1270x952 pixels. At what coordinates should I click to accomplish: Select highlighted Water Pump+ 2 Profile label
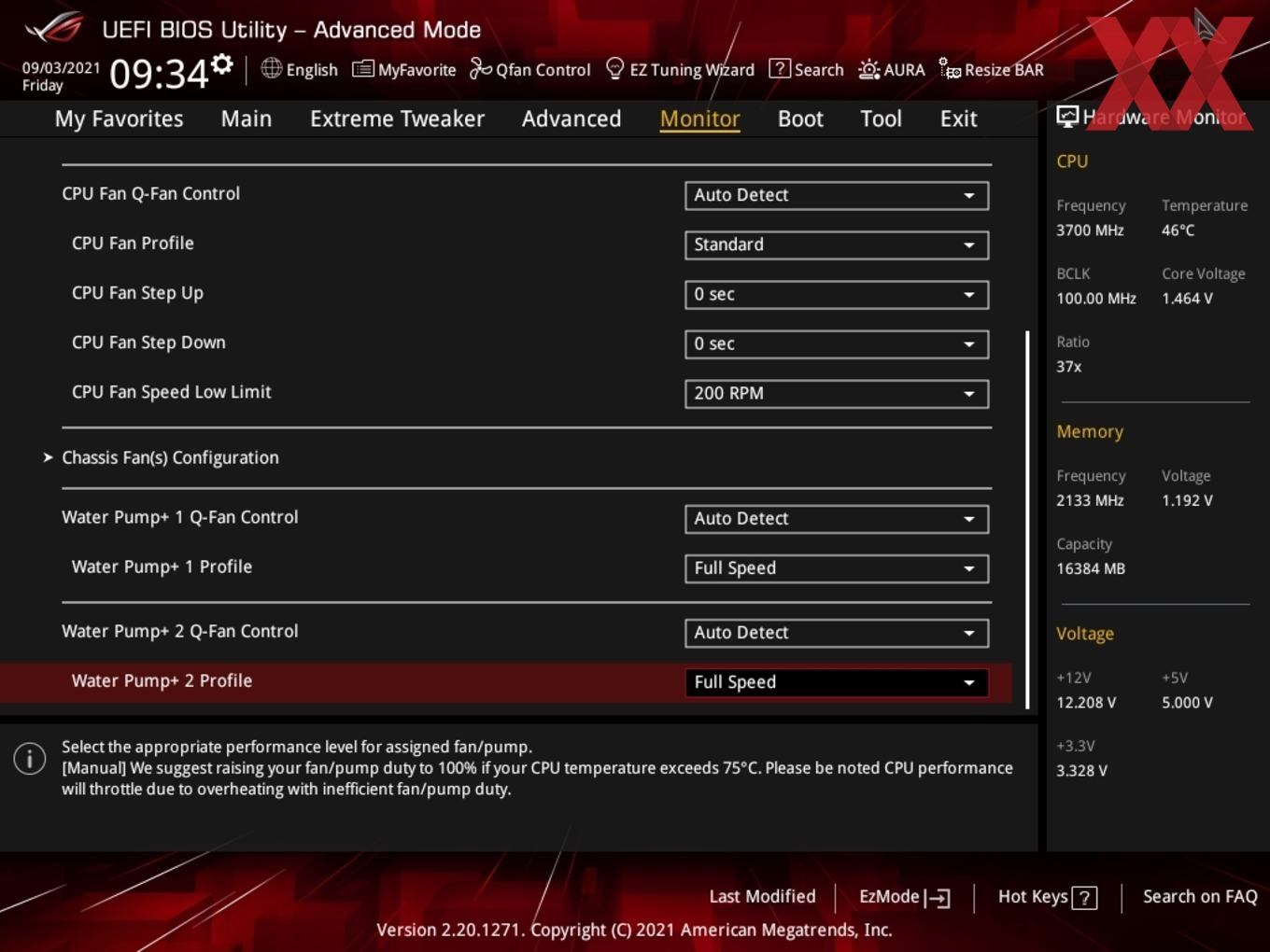coord(162,680)
